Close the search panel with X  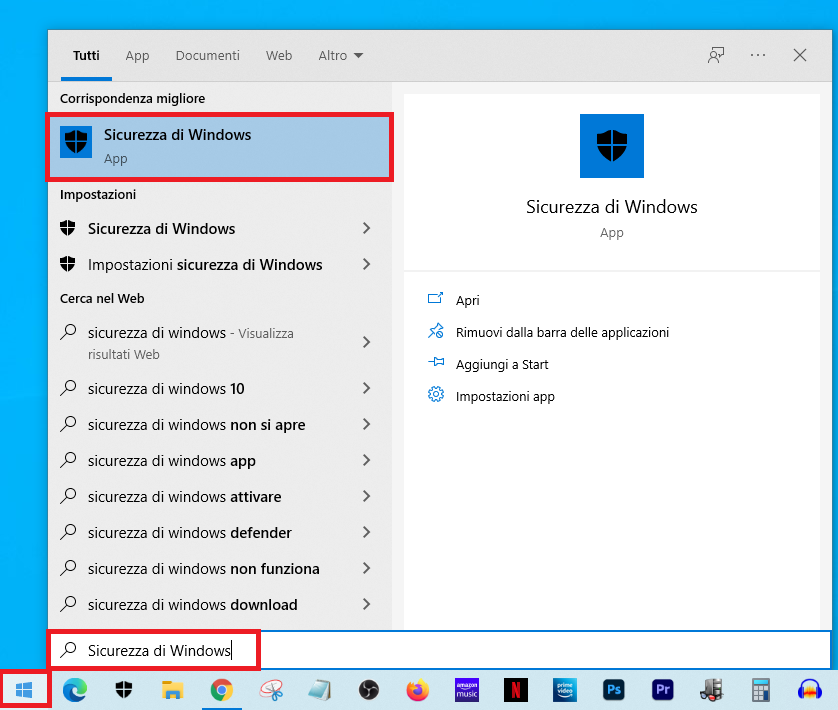[x=800, y=55]
